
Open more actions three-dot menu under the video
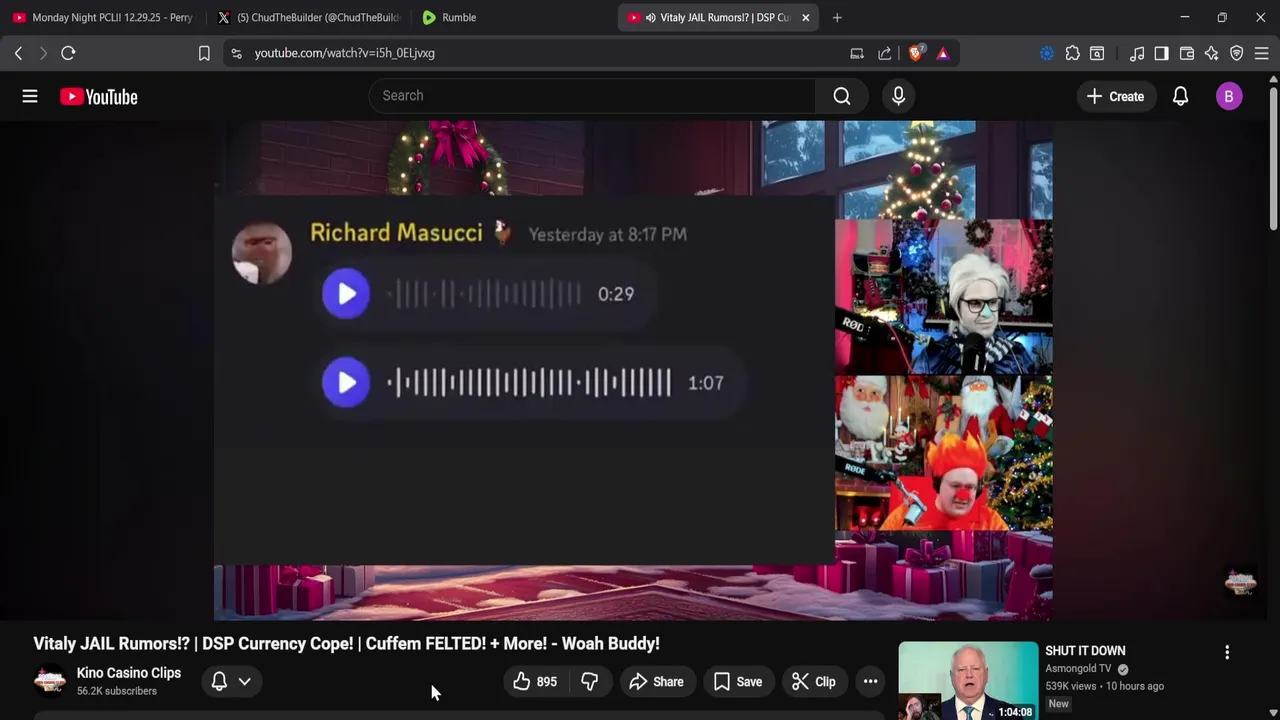pyautogui.click(x=871, y=682)
